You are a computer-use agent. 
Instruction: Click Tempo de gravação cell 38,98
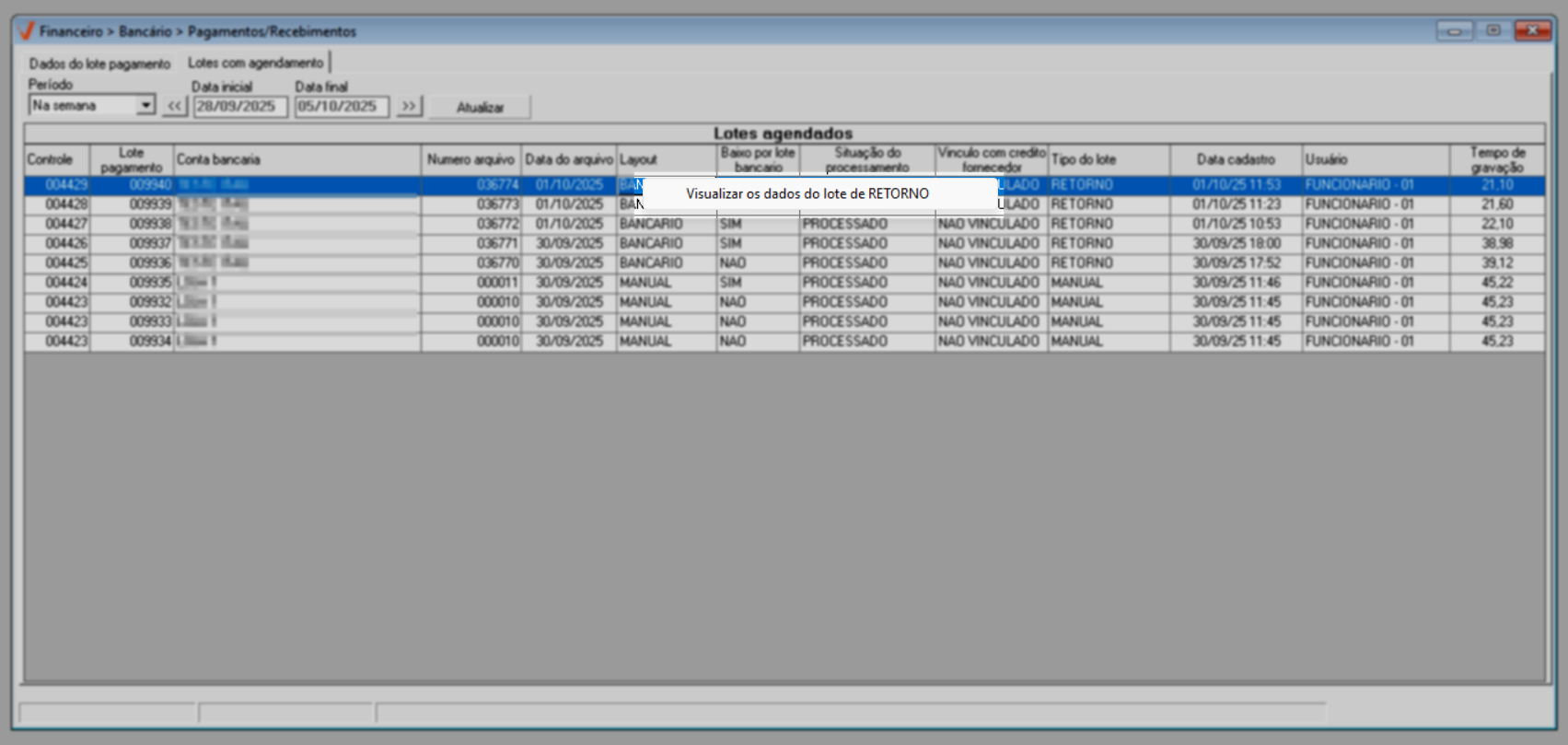[1497, 244]
